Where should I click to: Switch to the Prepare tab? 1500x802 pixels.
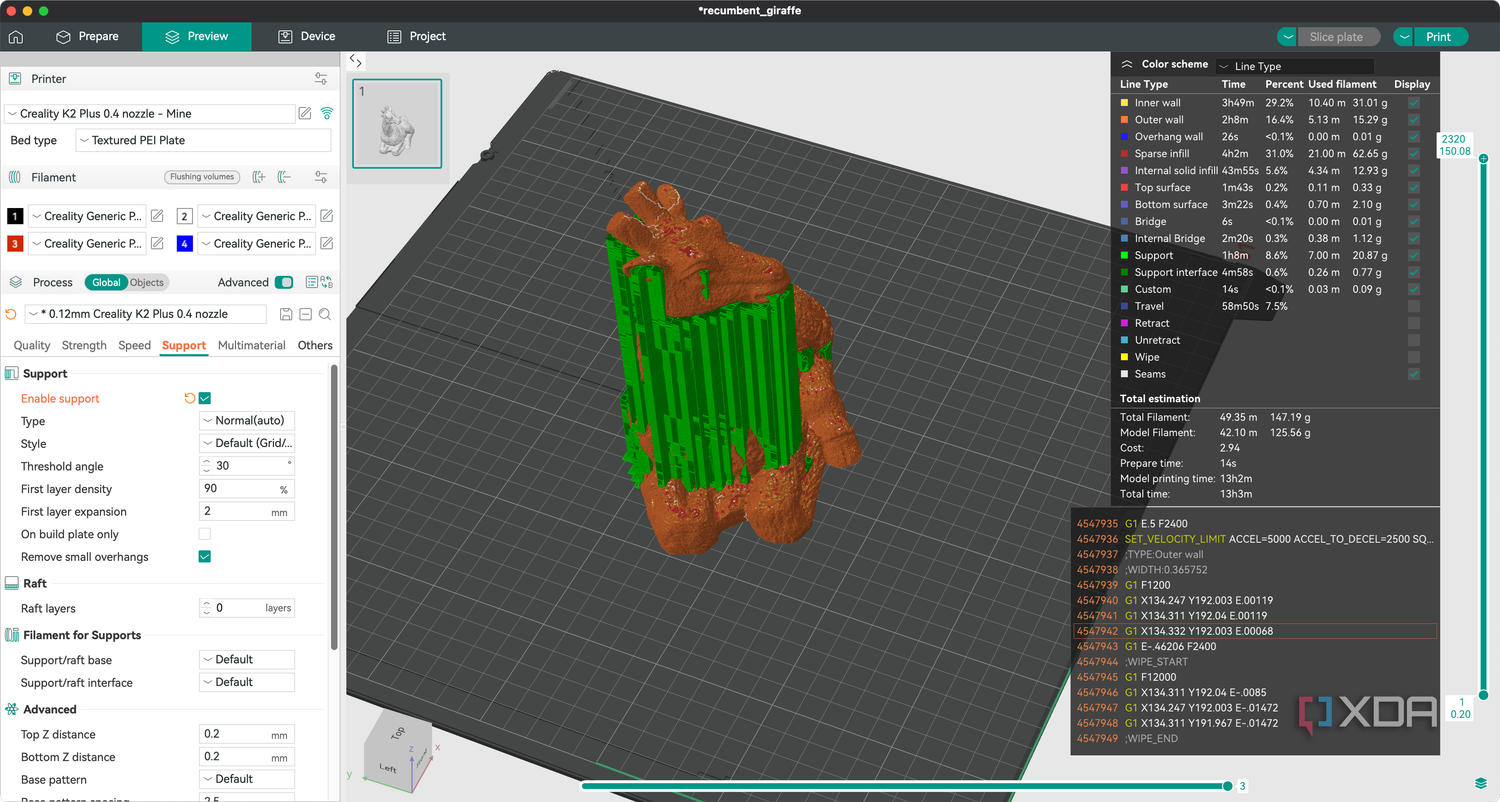tap(87, 36)
